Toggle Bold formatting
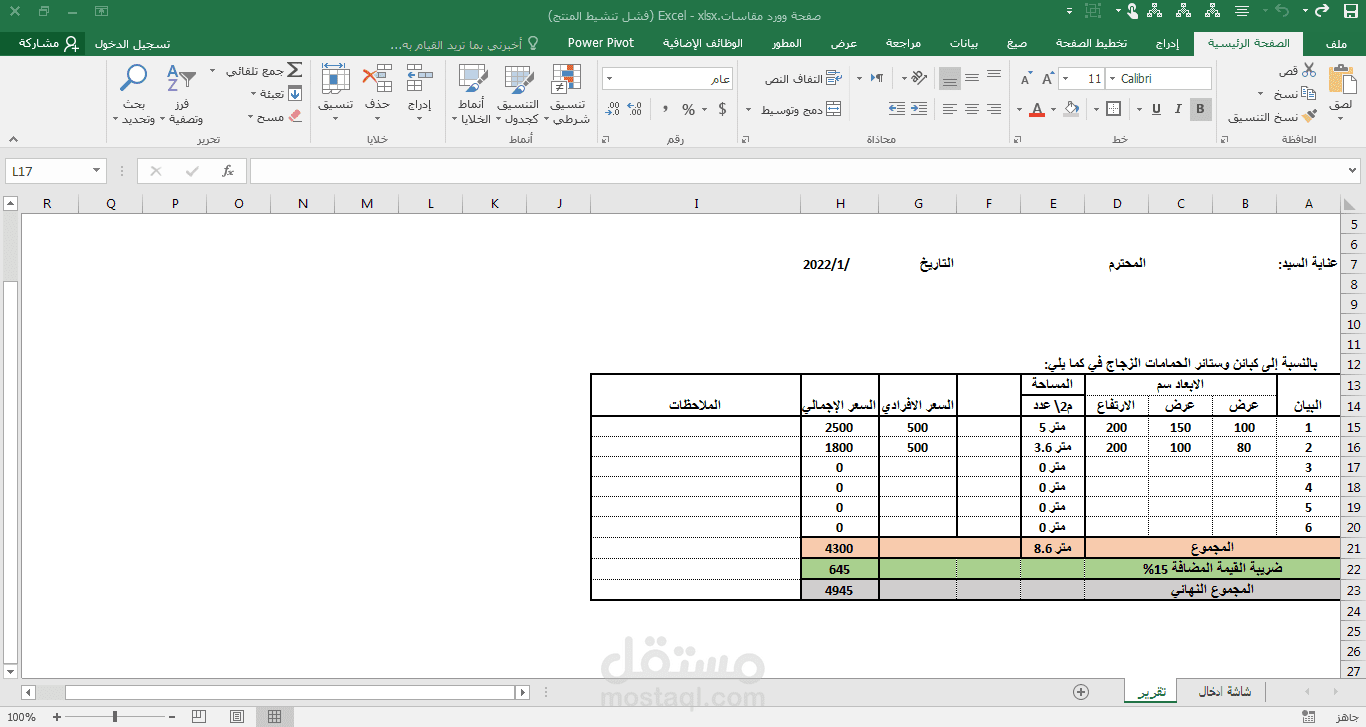 [x=1200, y=109]
